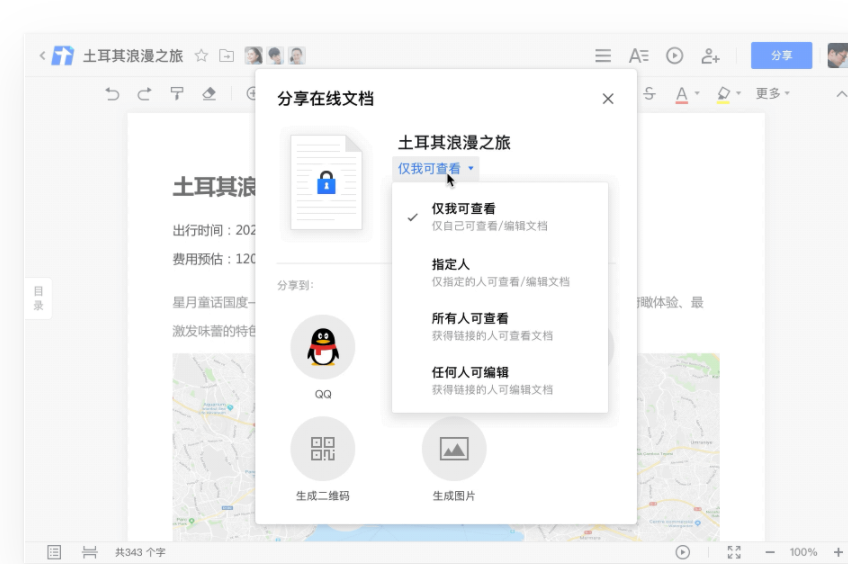Screen dimensions: 848x564
Task: Open the 目录 outline side tab
Action: click(38, 298)
